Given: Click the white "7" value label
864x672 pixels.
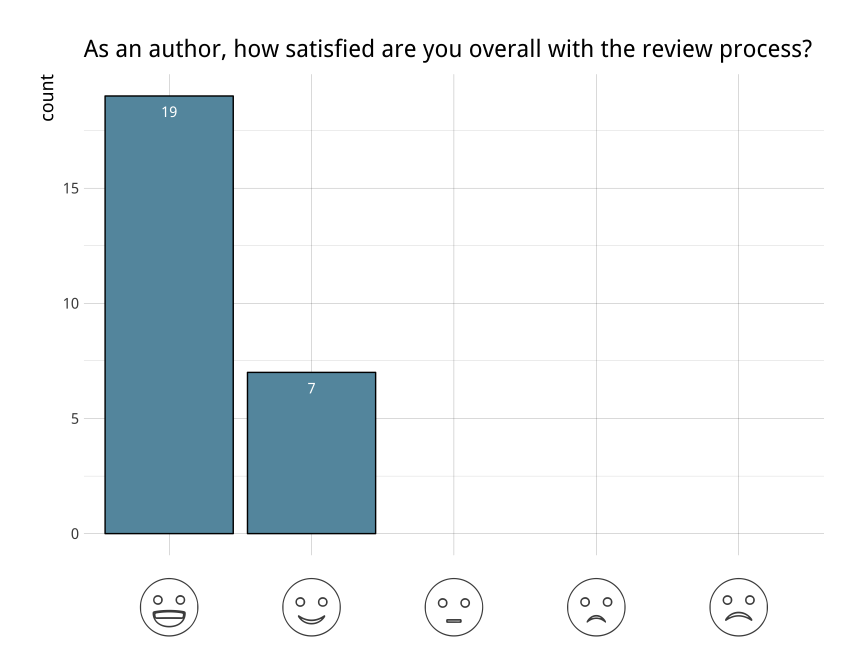Looking at the screenshot, I should [311, 388].
